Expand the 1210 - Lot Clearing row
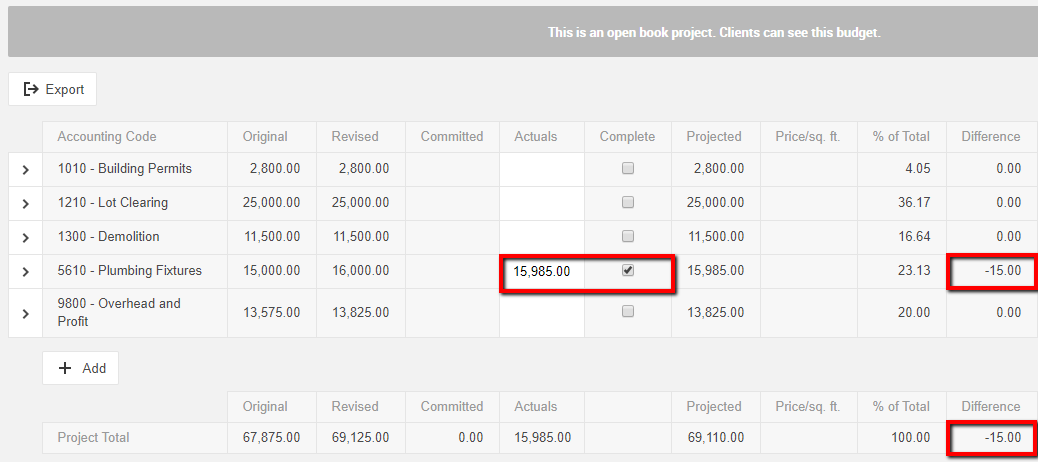The width and height of the screenshot is (1038, 462). pos(26,203)
